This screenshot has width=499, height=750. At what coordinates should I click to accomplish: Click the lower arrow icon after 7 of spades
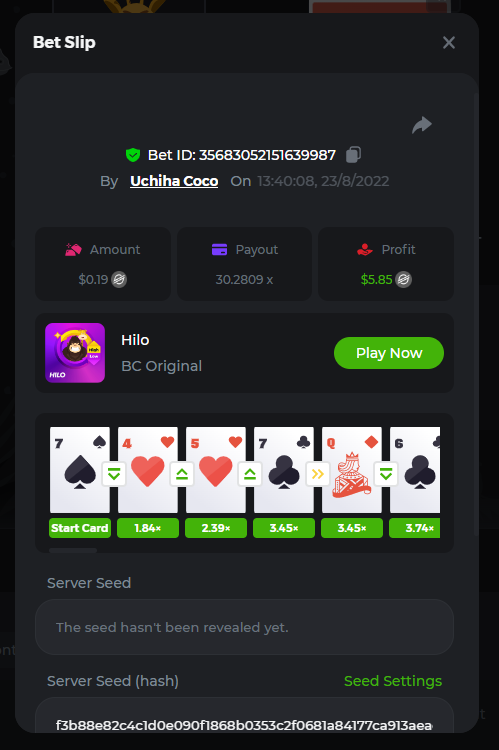click(114, 474)
